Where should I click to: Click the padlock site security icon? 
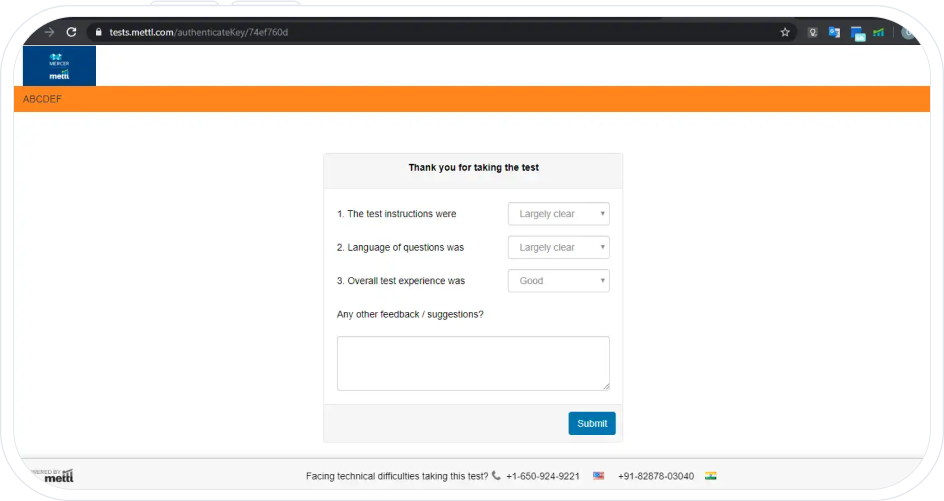coord(98,32)
